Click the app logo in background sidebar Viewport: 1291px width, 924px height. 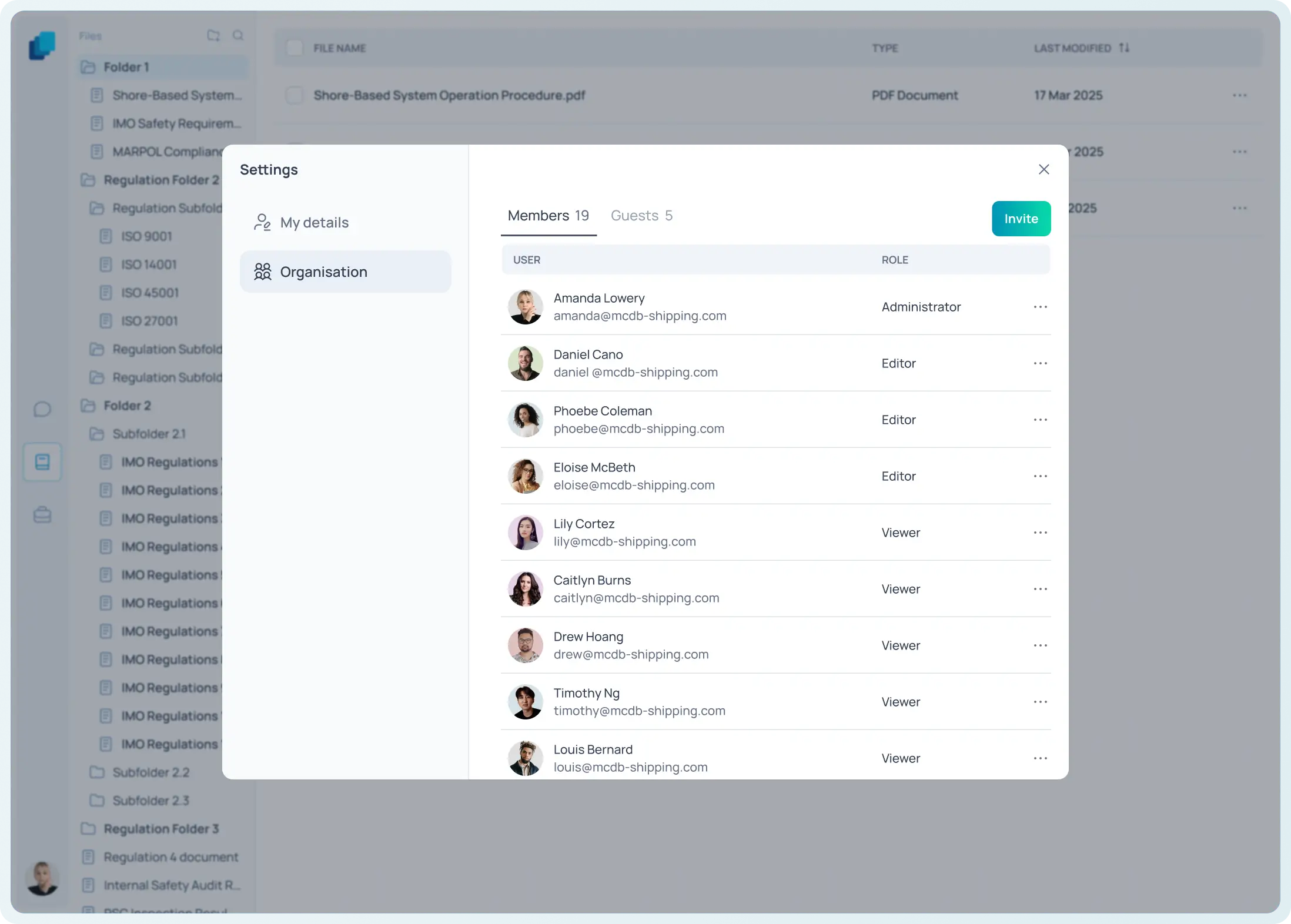coord(42,45)
